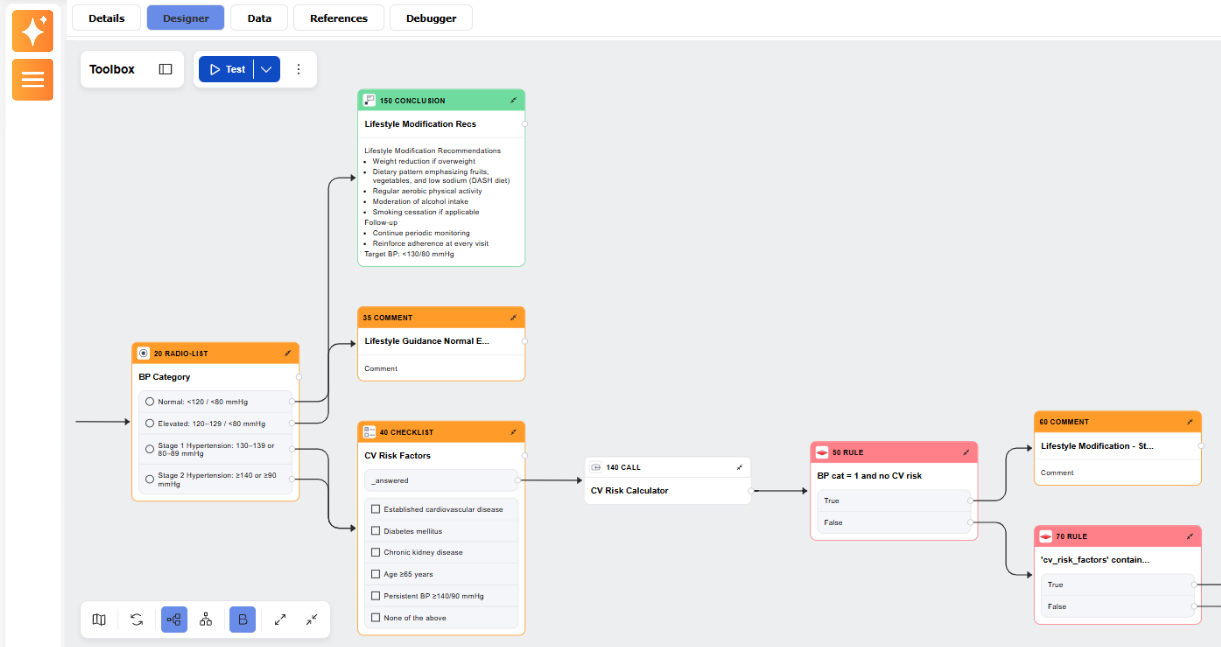Switch to the Data tab
This screenshot has width=1221, height=647.
[259, 18]
